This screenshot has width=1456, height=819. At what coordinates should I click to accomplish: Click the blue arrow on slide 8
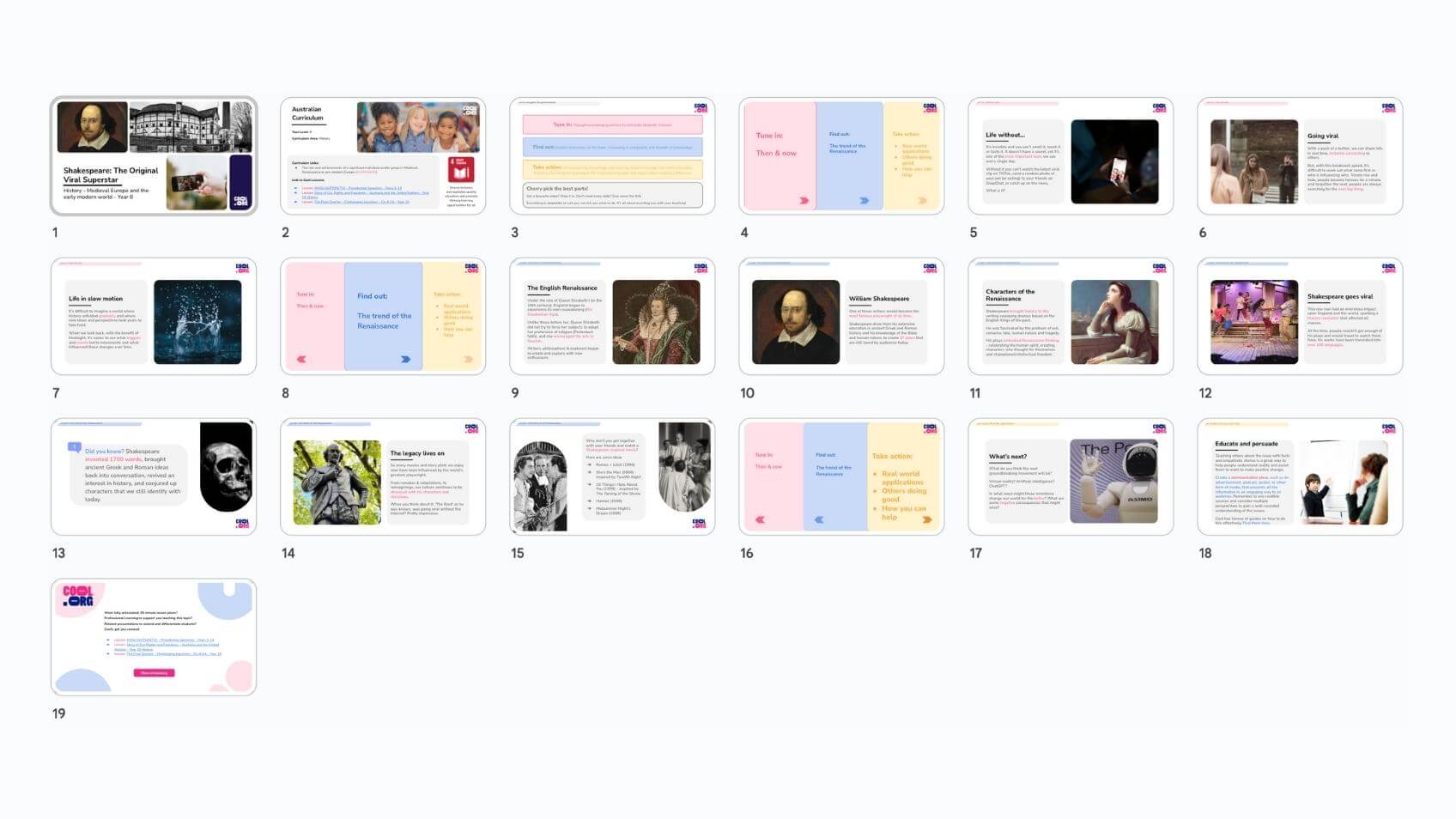point(405,360)
